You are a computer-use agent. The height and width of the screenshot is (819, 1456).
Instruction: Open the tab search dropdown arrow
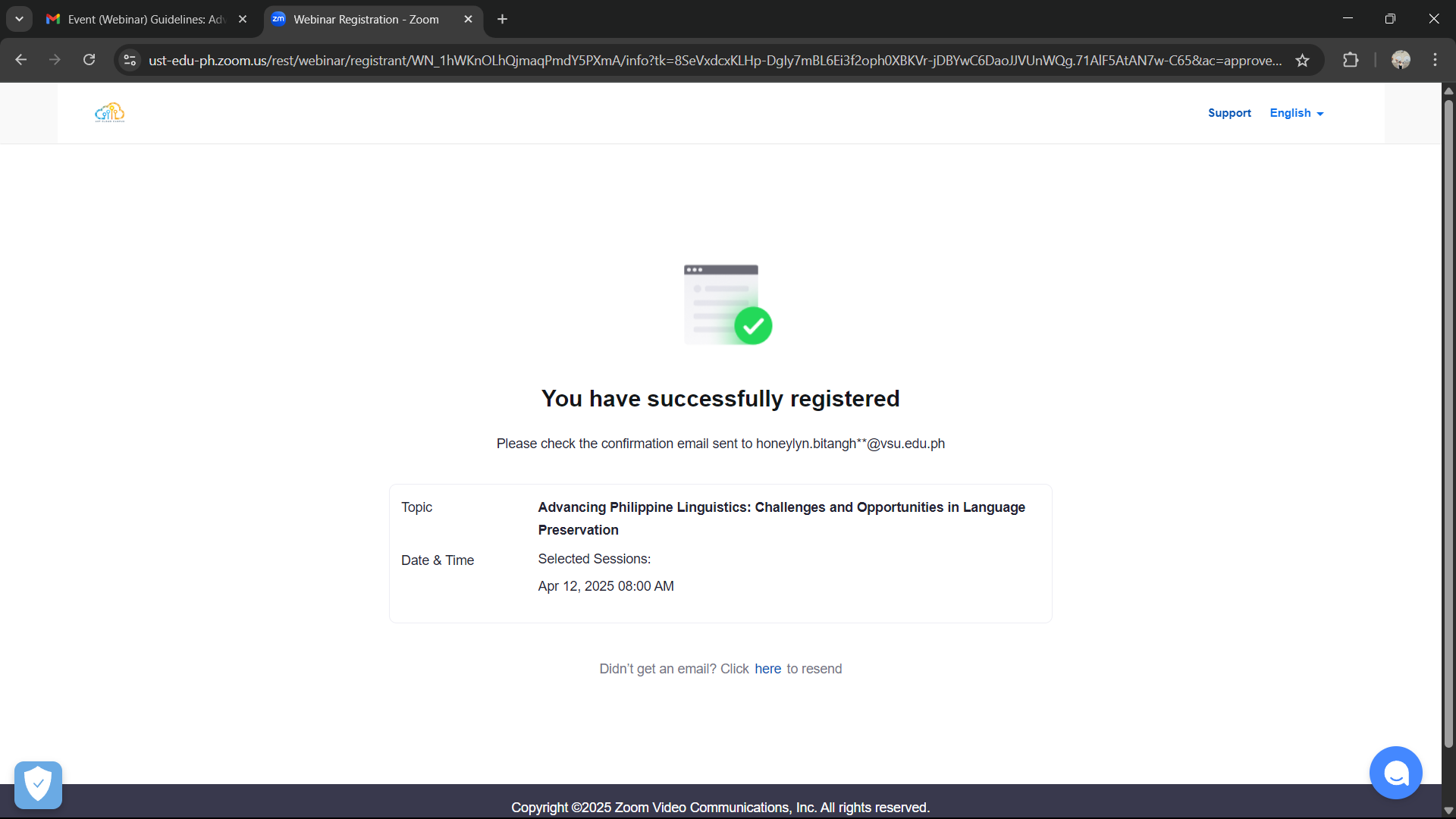point(19,19)
